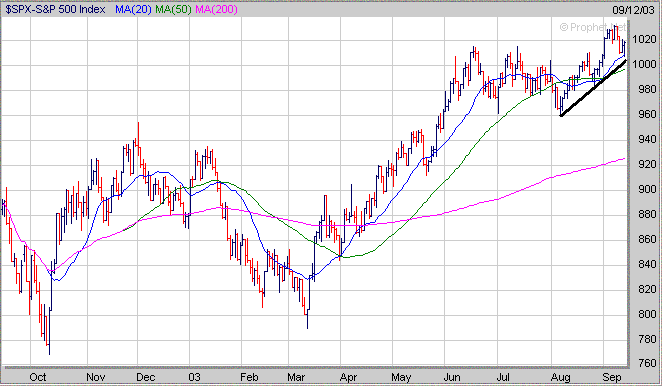The height and width of the screenshot is (386, 662).
Task: Click the Dec month label
Action: coord(146,377)
